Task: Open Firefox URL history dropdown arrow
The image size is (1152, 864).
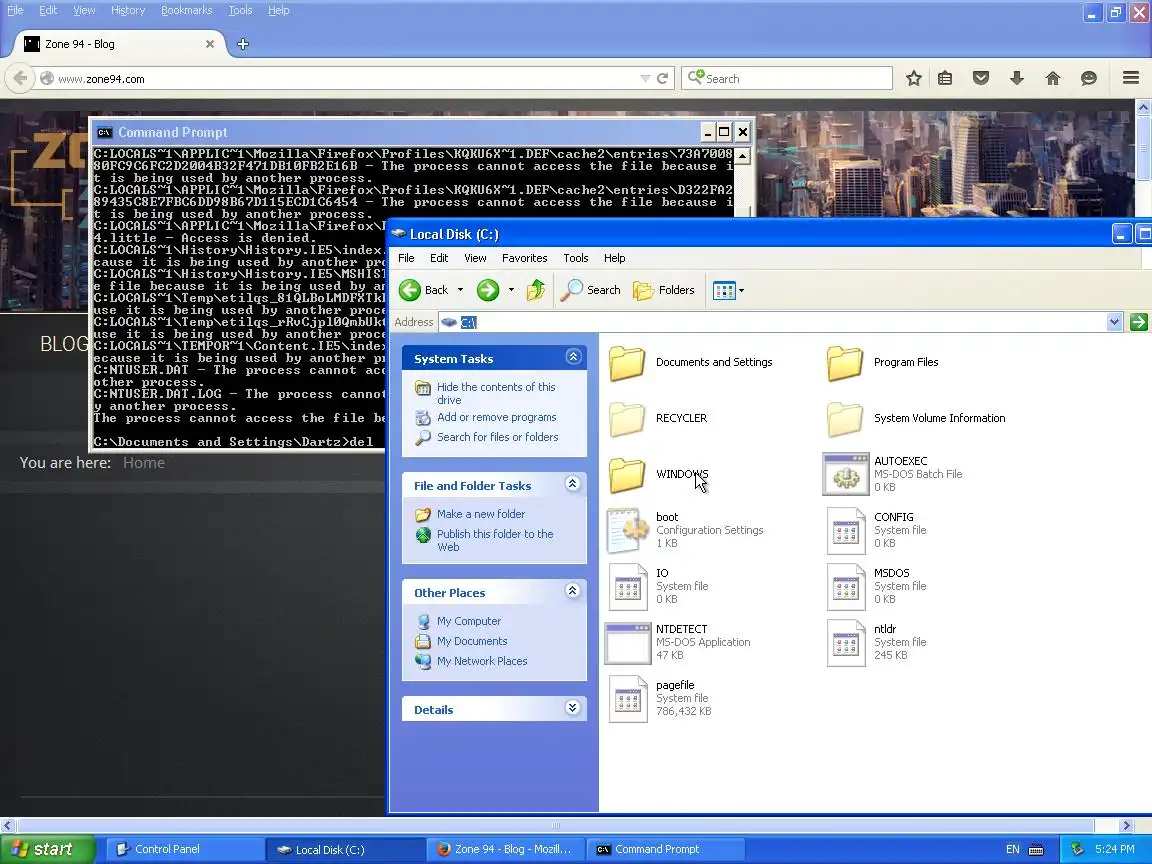Action: (644, 79)
